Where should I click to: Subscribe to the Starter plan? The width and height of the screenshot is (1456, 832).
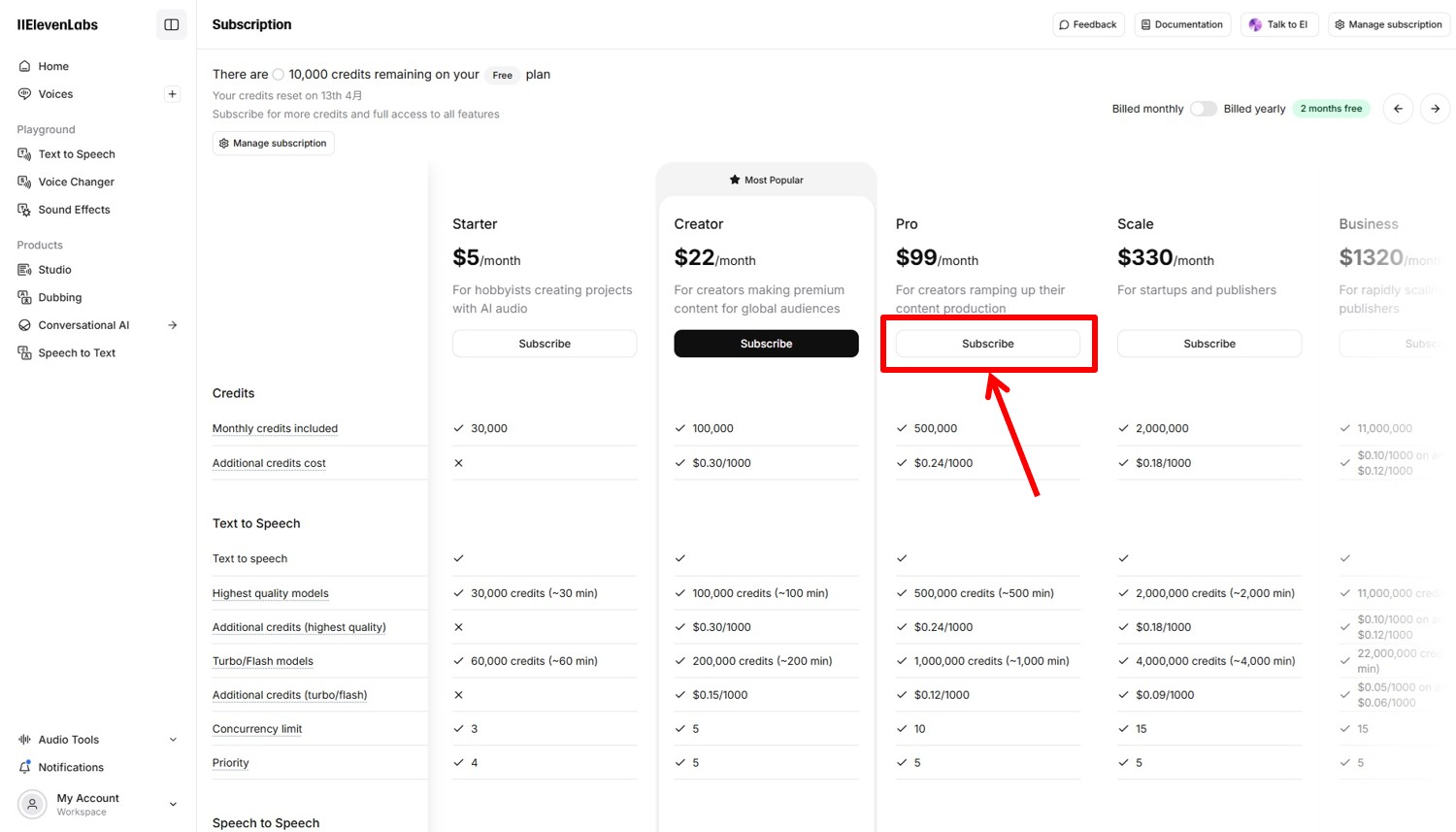545,344
